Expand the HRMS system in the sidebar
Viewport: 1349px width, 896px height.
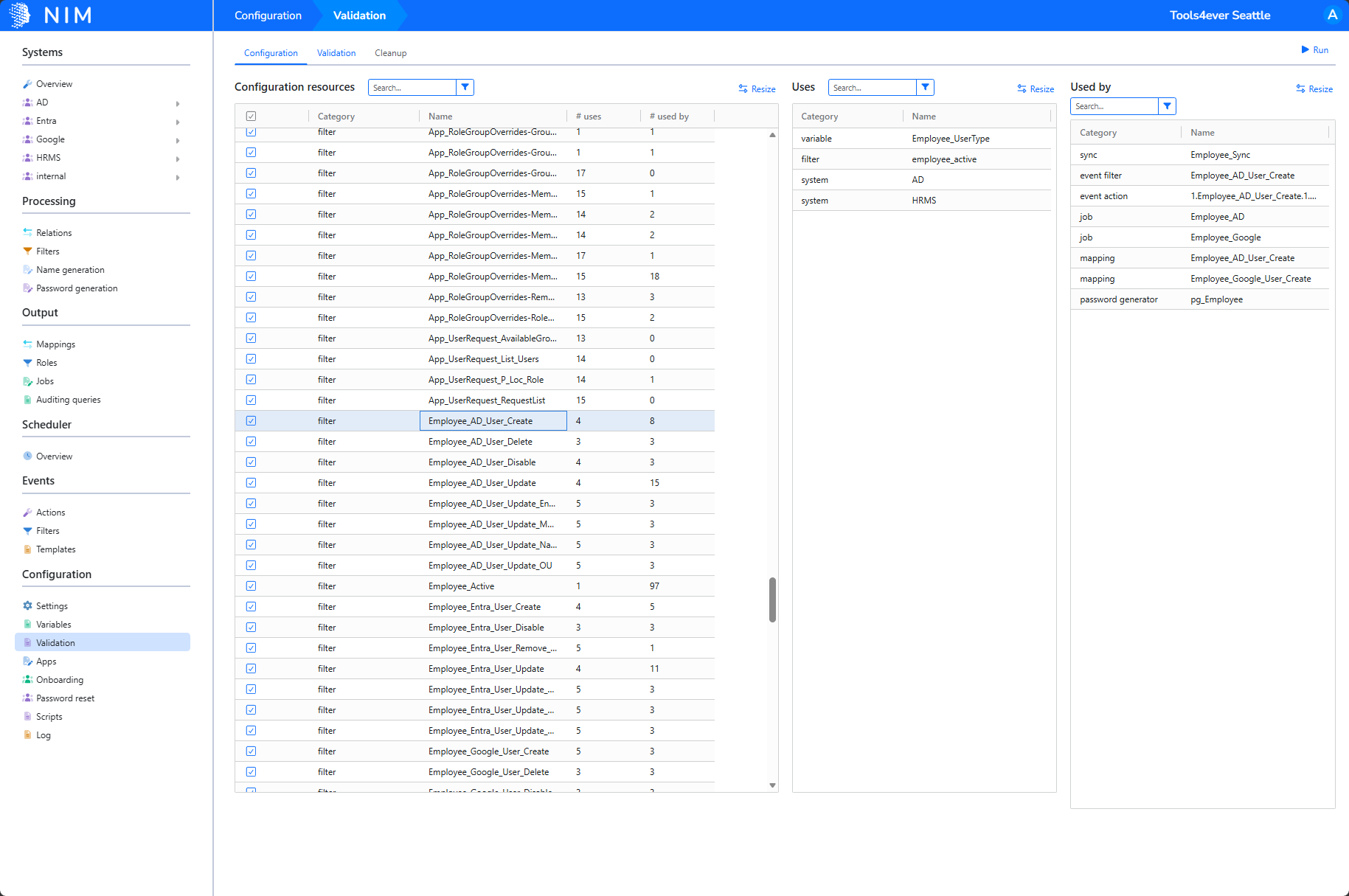(178, 159)
